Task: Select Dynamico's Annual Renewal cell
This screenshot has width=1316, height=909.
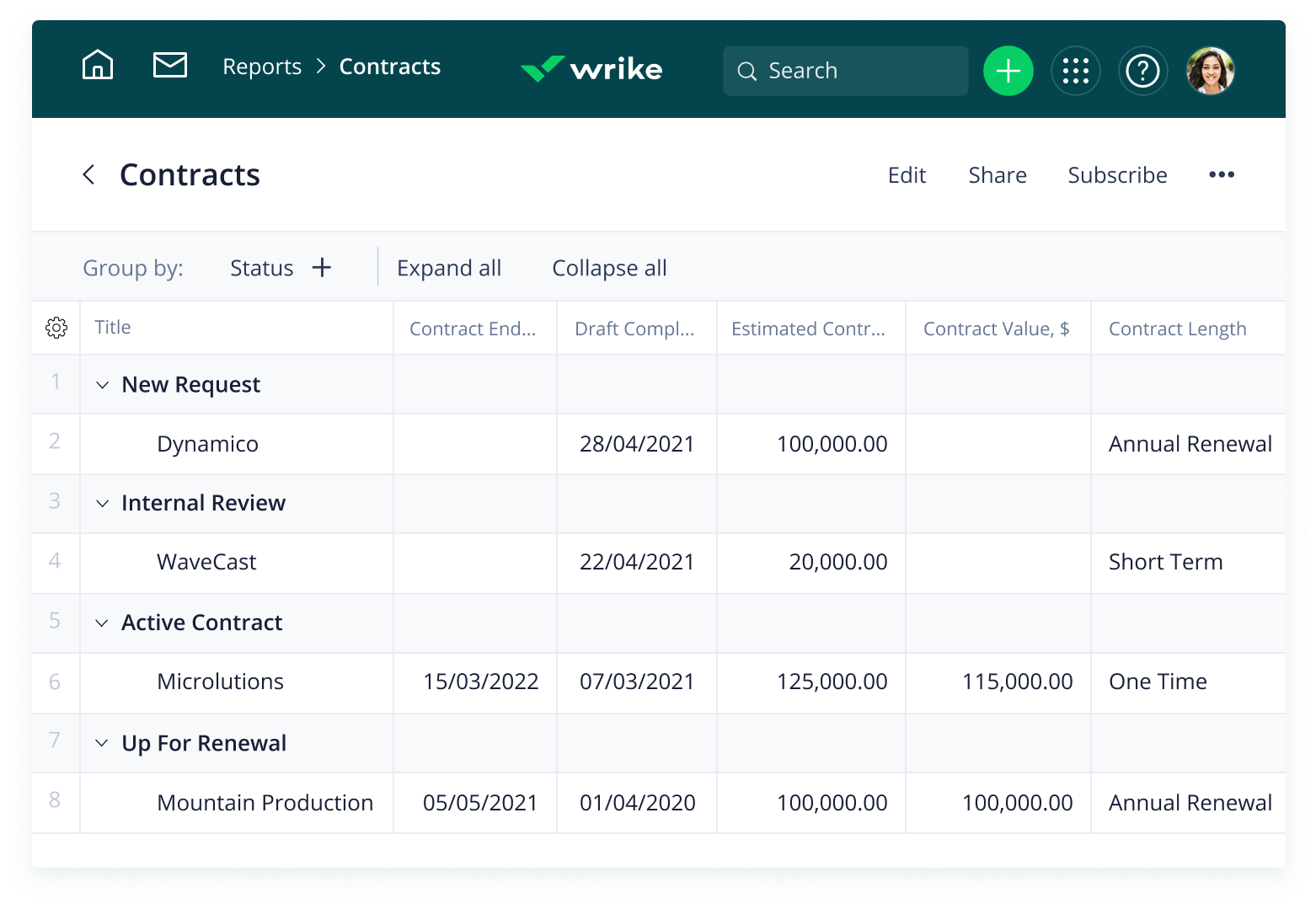Action: pos(1190,444)
